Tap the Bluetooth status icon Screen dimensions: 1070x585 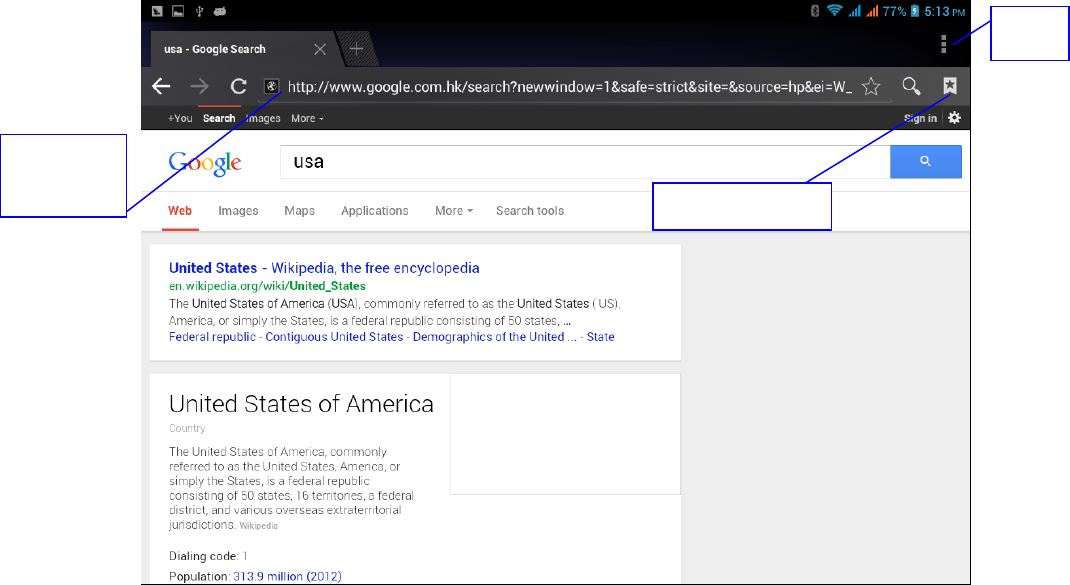pyautogui.click(x=815, y=10)
